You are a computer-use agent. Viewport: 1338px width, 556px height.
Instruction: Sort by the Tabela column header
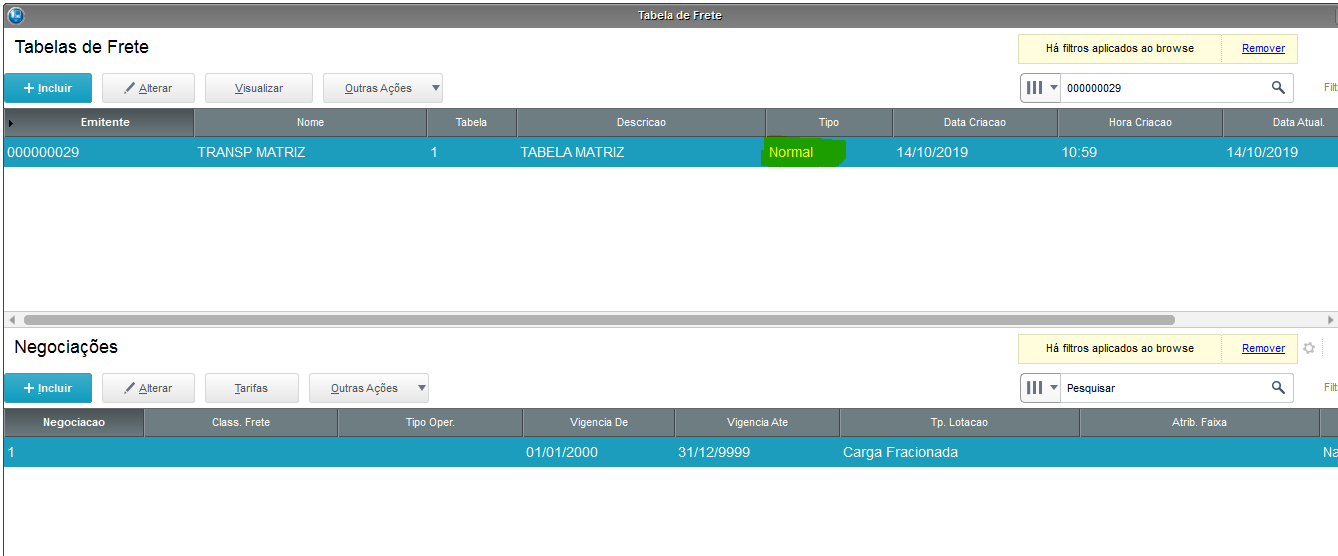tap(471, 122)
